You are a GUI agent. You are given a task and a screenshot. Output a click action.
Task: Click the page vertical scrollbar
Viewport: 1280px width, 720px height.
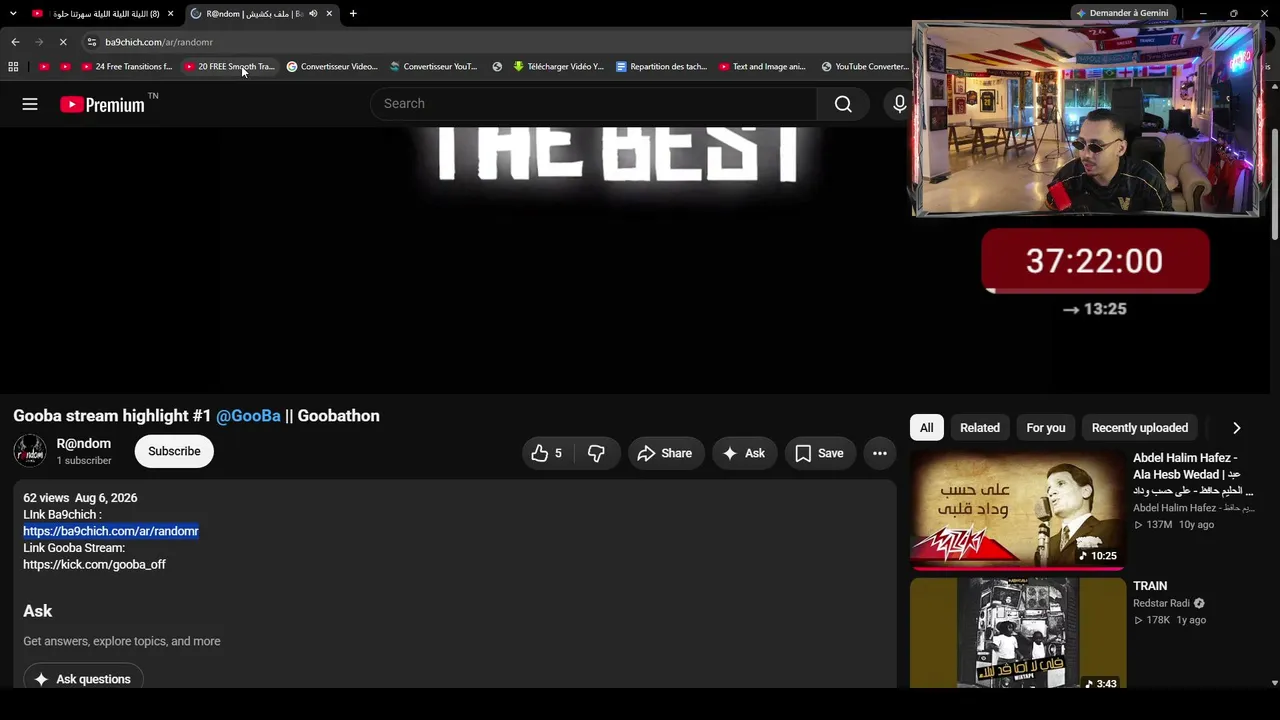(1274, 185)
